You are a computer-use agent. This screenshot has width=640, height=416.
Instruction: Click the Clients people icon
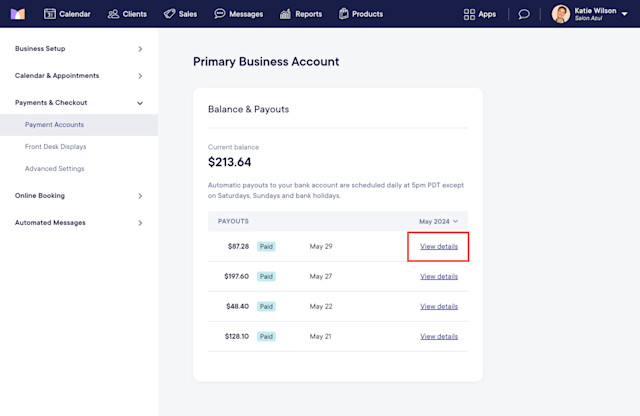pos(113,14)
